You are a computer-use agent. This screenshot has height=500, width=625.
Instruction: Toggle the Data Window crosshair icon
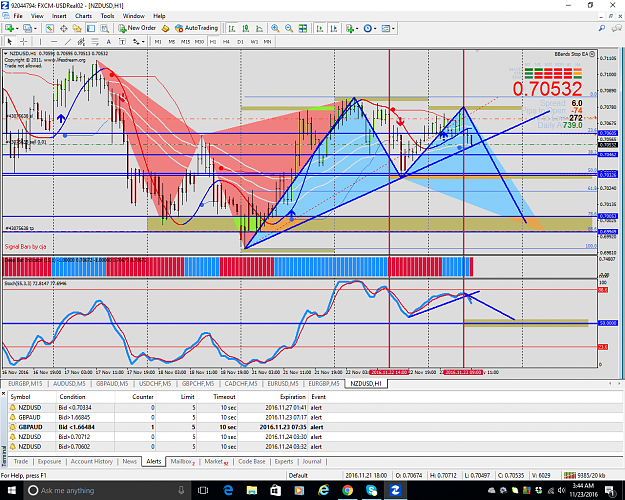click(63, 28)
